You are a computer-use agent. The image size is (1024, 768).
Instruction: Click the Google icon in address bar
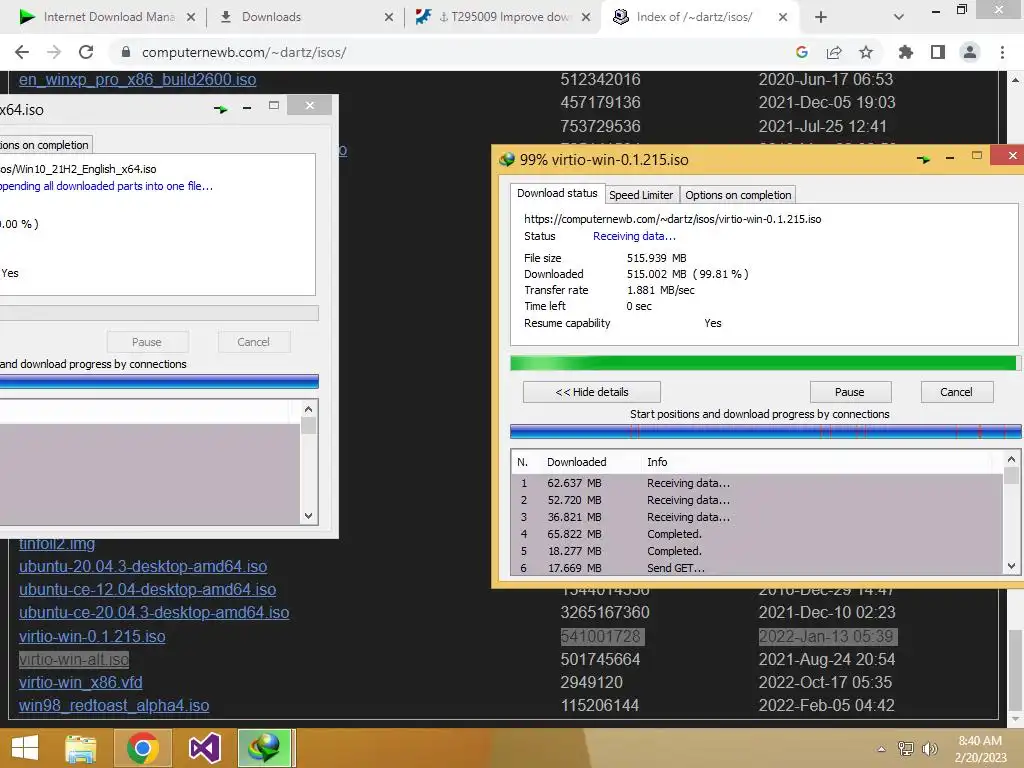point(802,52)
